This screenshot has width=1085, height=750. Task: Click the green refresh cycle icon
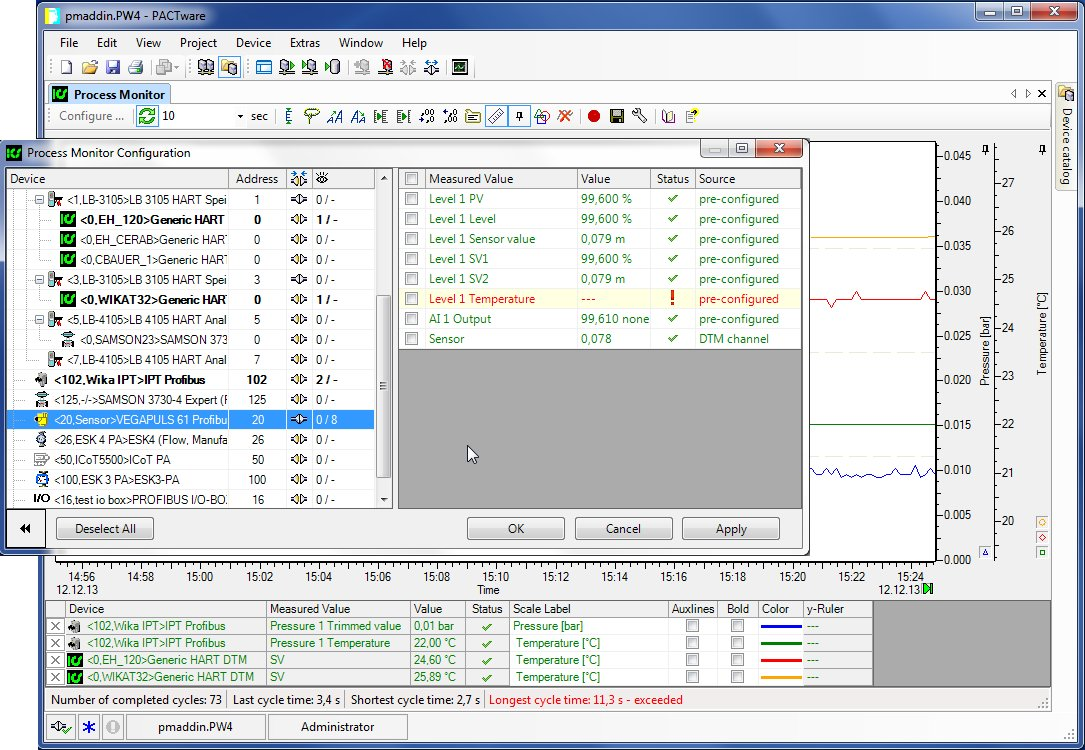point(147,116)
